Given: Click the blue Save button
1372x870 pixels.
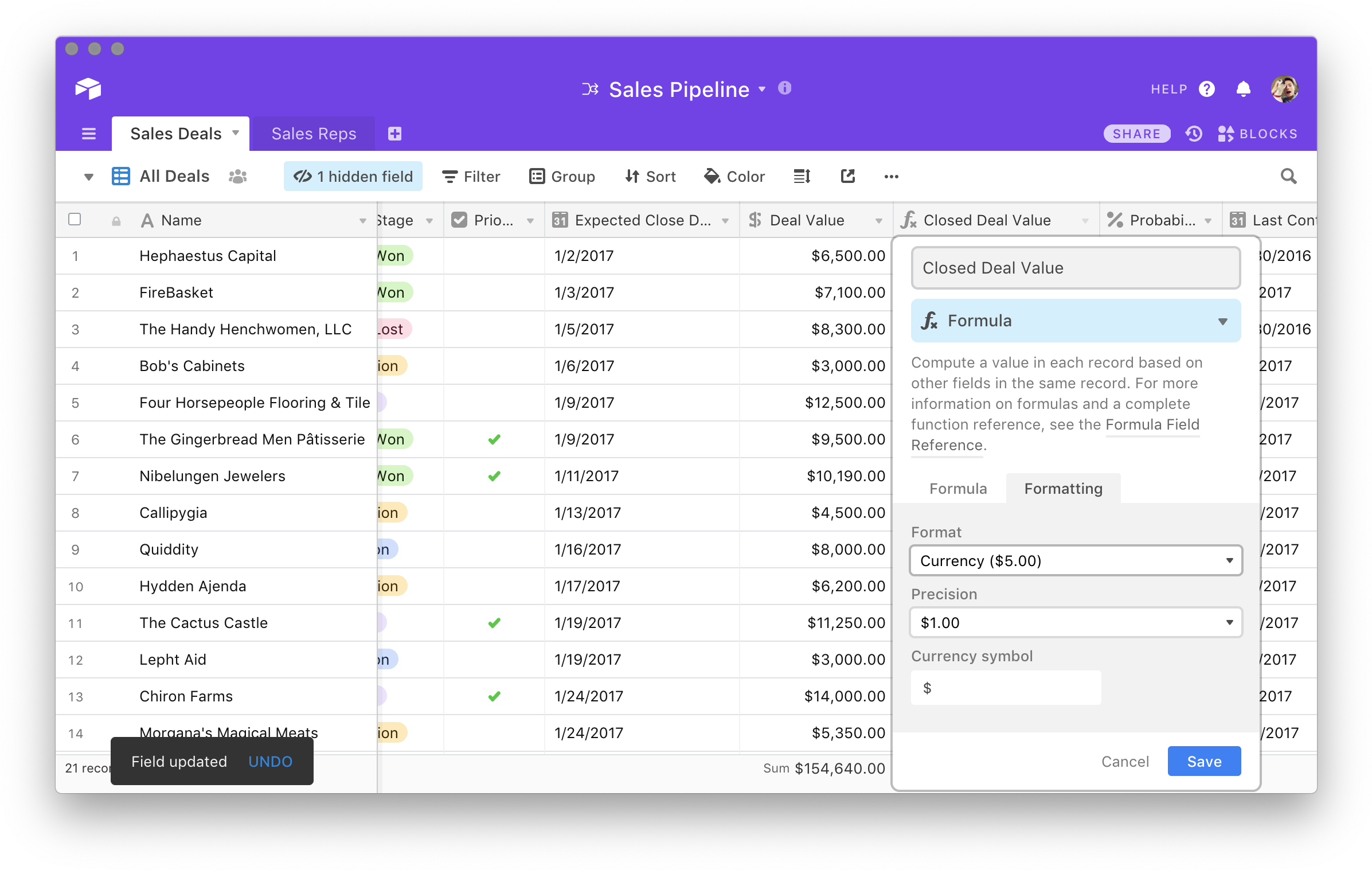Looking at the screenshot, I should [x=1203, y=761].
